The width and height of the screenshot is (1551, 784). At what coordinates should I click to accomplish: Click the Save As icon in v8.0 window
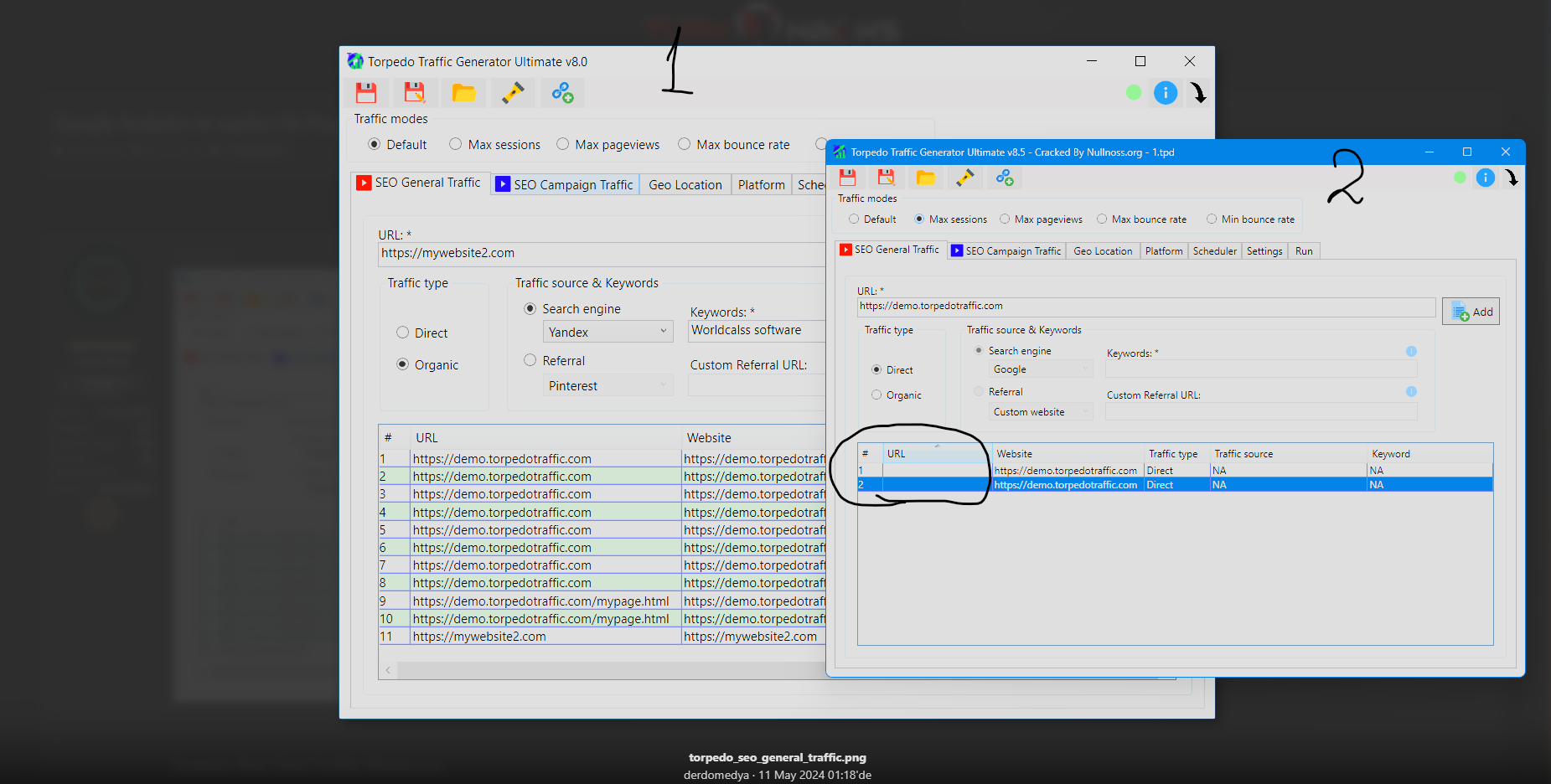click(x=415, y=93)
